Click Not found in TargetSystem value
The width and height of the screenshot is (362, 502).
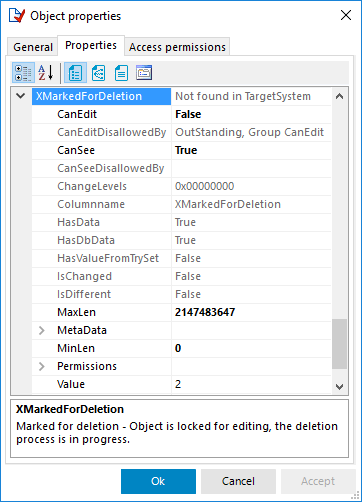point(243,96)
